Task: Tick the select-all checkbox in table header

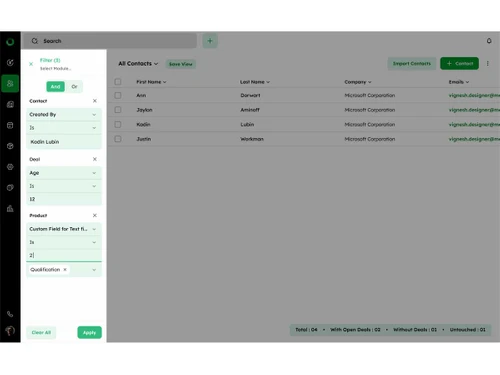Action: 118,82
